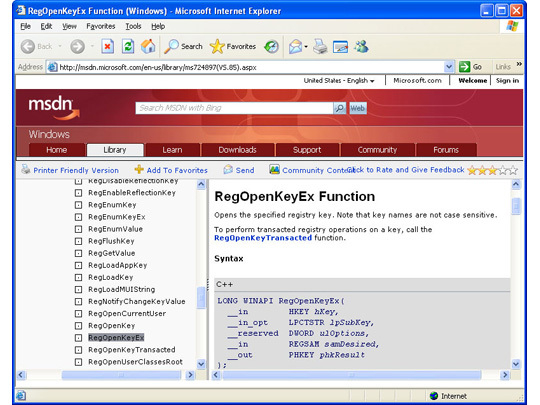This screenshot has width=540, height=405.
Task: Click the page icon in address bar
Action: coord(52,67)
